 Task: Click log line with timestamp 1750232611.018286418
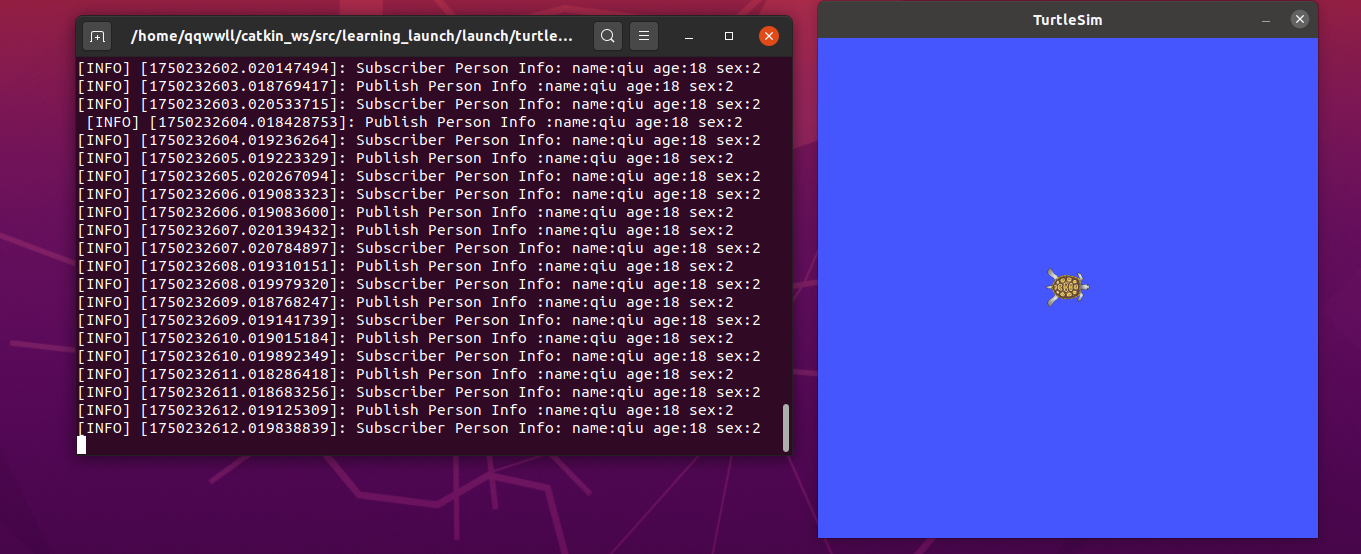pos(405,374)
